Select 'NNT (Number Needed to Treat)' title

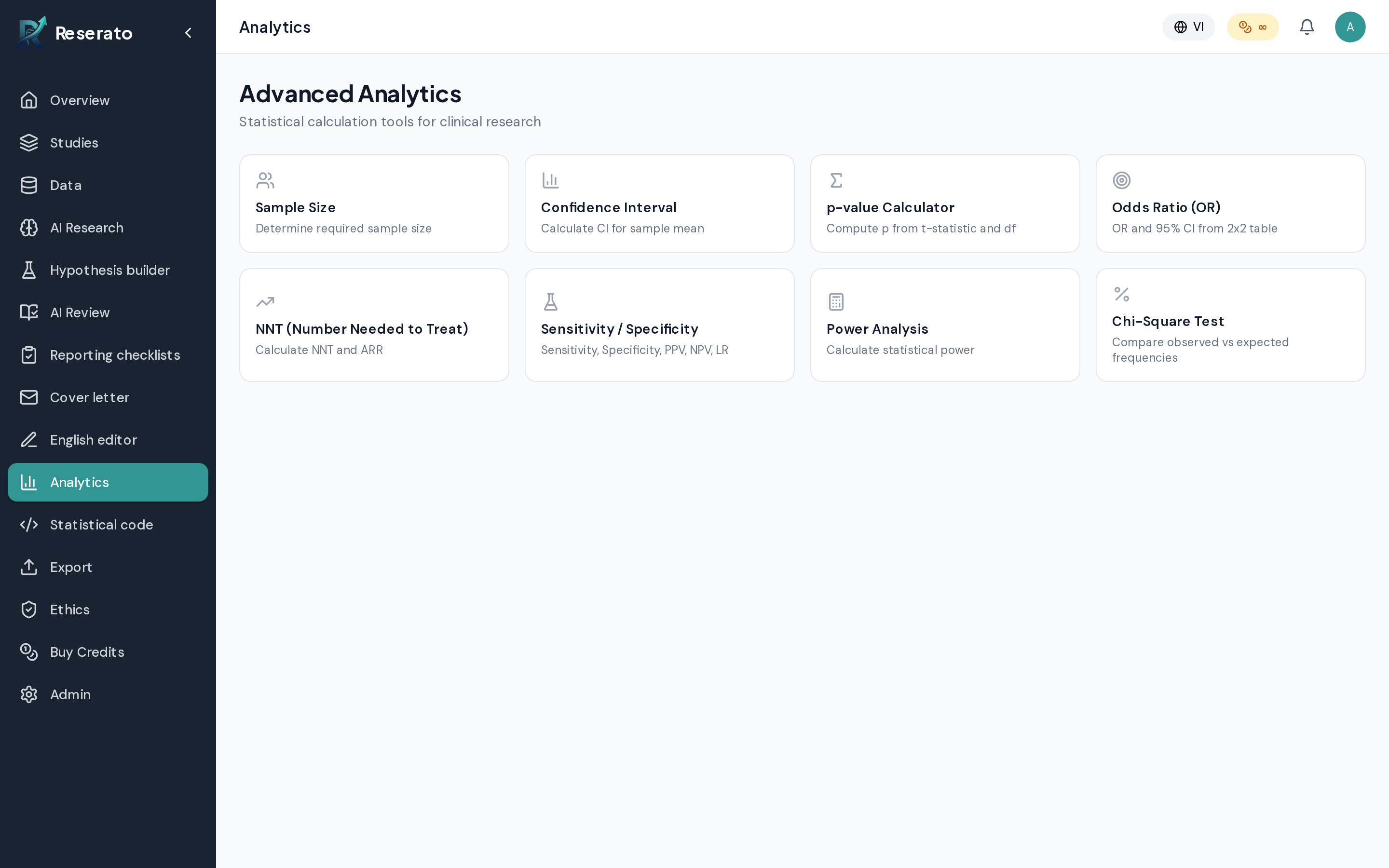click(x=362, y=329)
